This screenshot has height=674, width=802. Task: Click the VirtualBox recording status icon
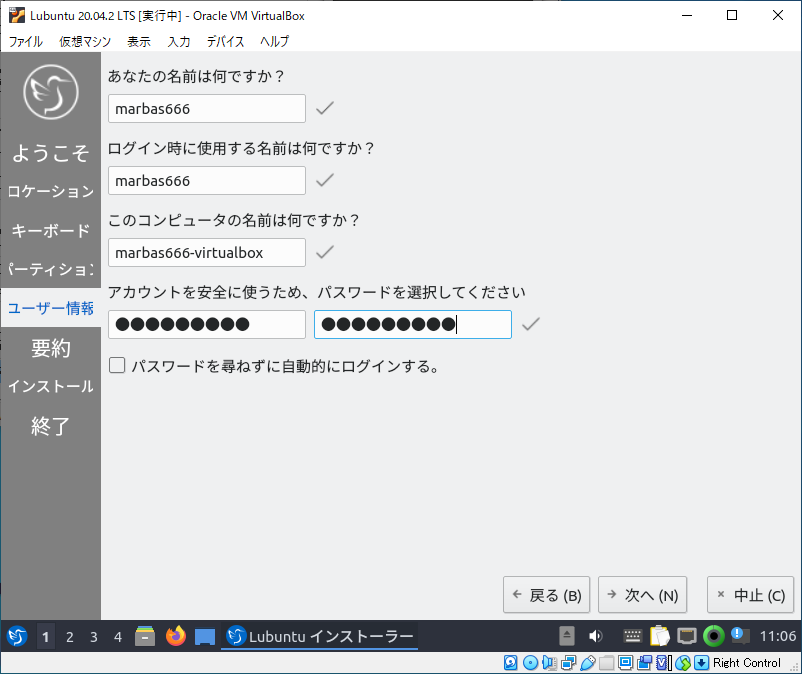(644, 663)
